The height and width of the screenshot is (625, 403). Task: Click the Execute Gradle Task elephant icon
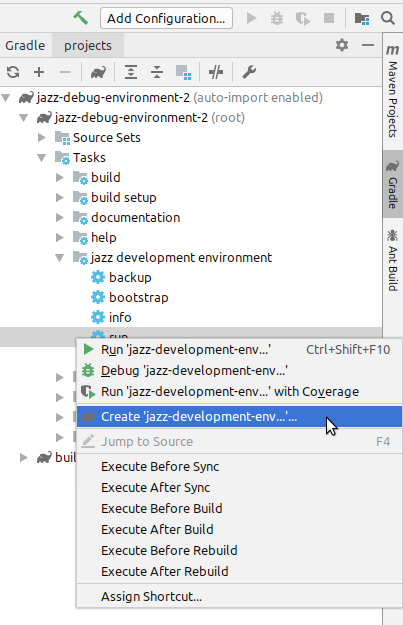pyautogui.click(x=98, y=72)
